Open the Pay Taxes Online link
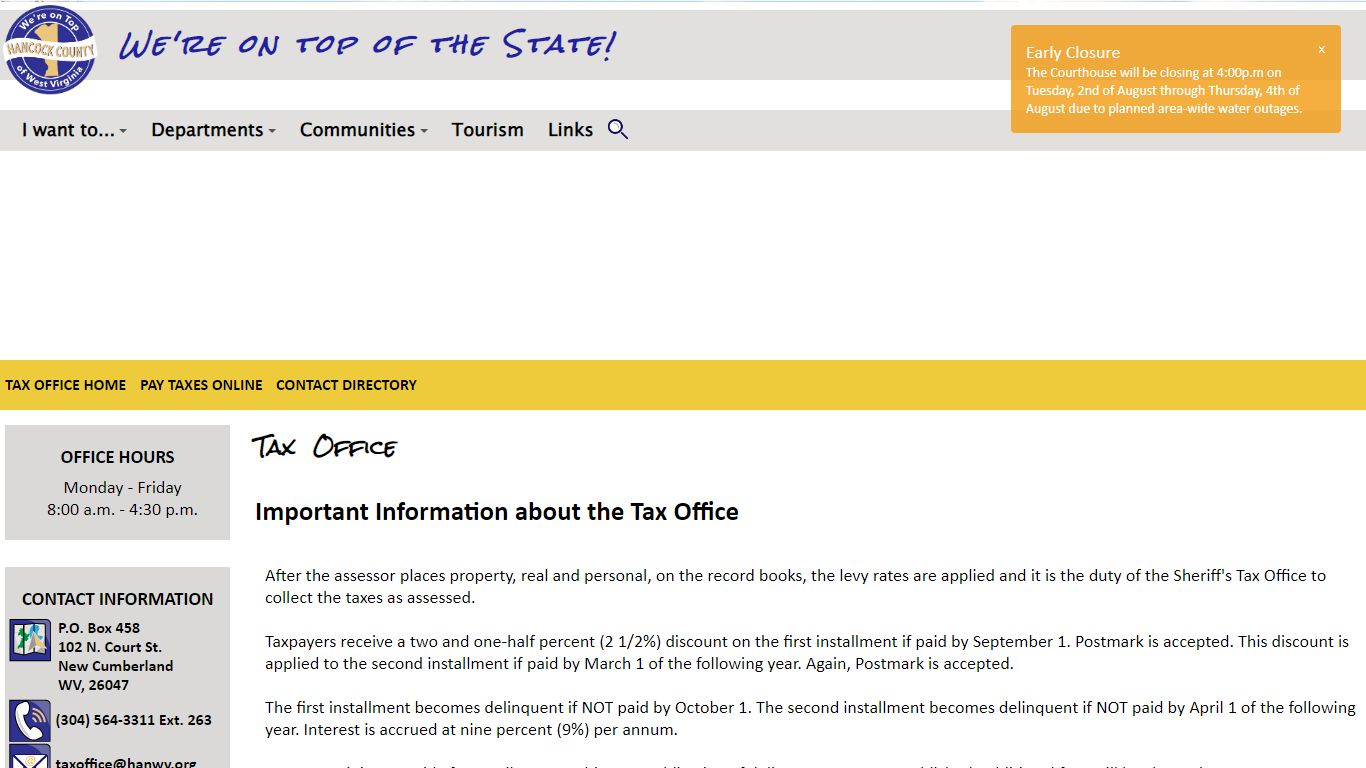 coord(201,385)
